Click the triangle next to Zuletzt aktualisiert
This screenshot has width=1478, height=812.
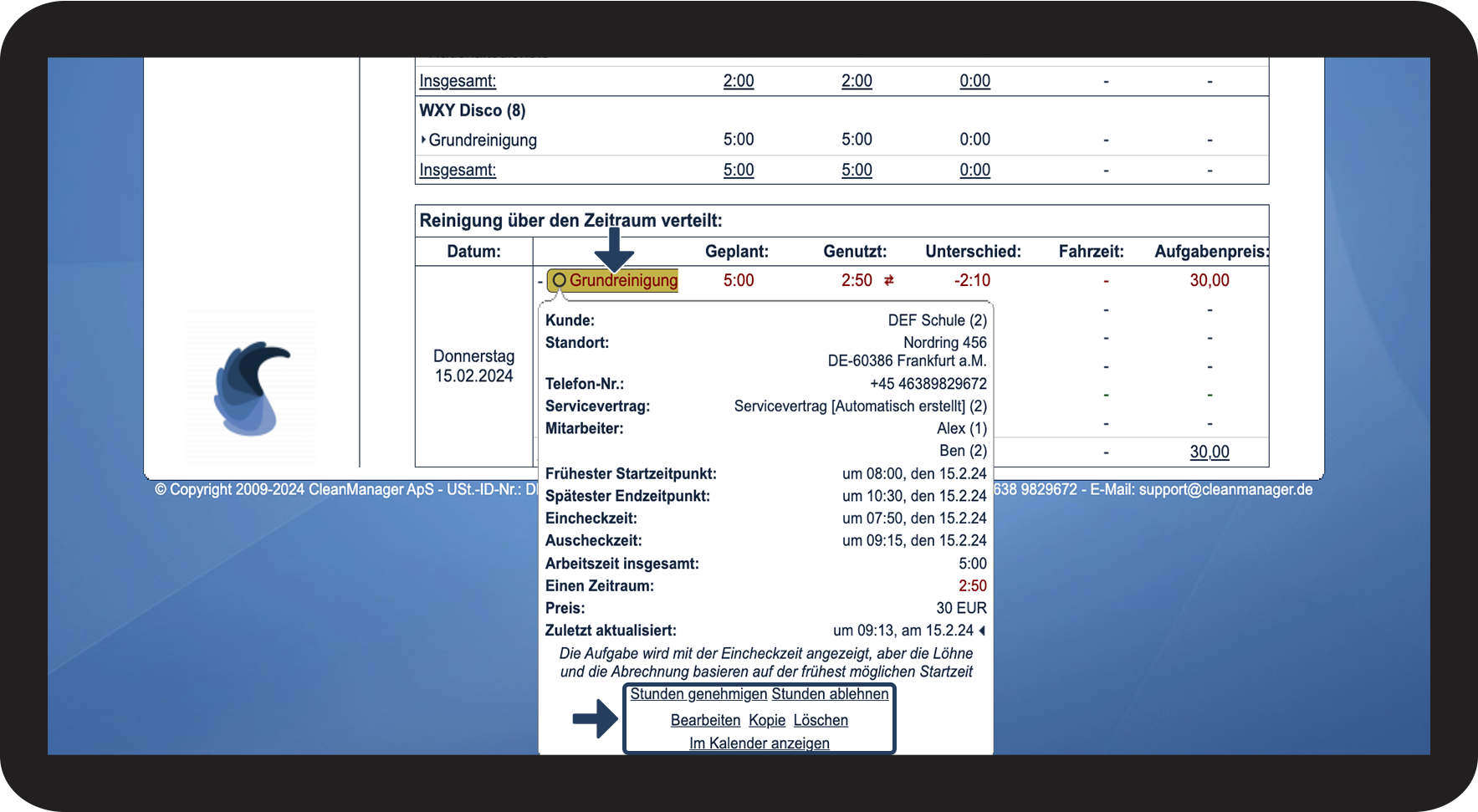pos(982,631)
